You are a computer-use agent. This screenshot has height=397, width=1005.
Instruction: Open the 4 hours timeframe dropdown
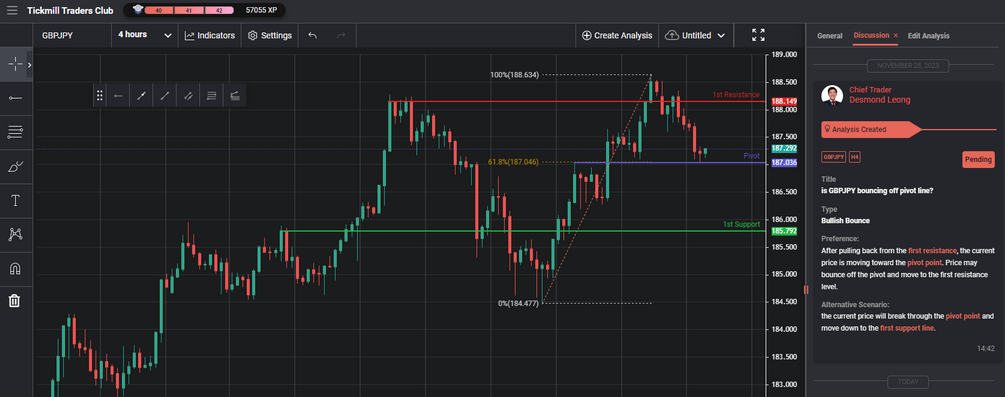145,35
